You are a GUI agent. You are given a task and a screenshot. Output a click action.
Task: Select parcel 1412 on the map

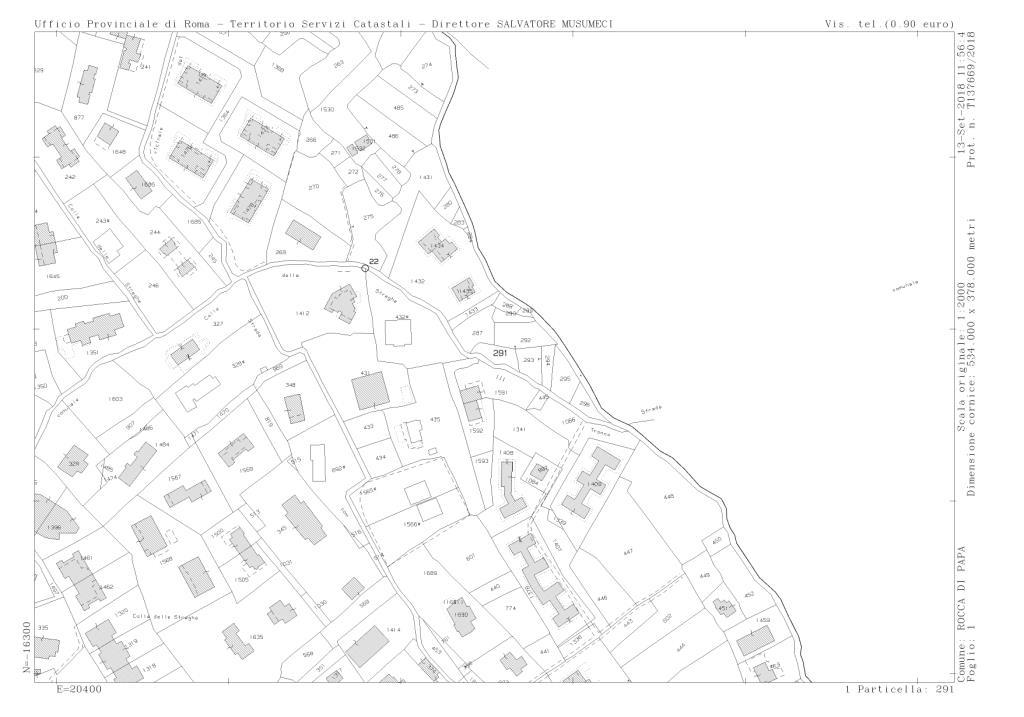(x=303, y=314)
